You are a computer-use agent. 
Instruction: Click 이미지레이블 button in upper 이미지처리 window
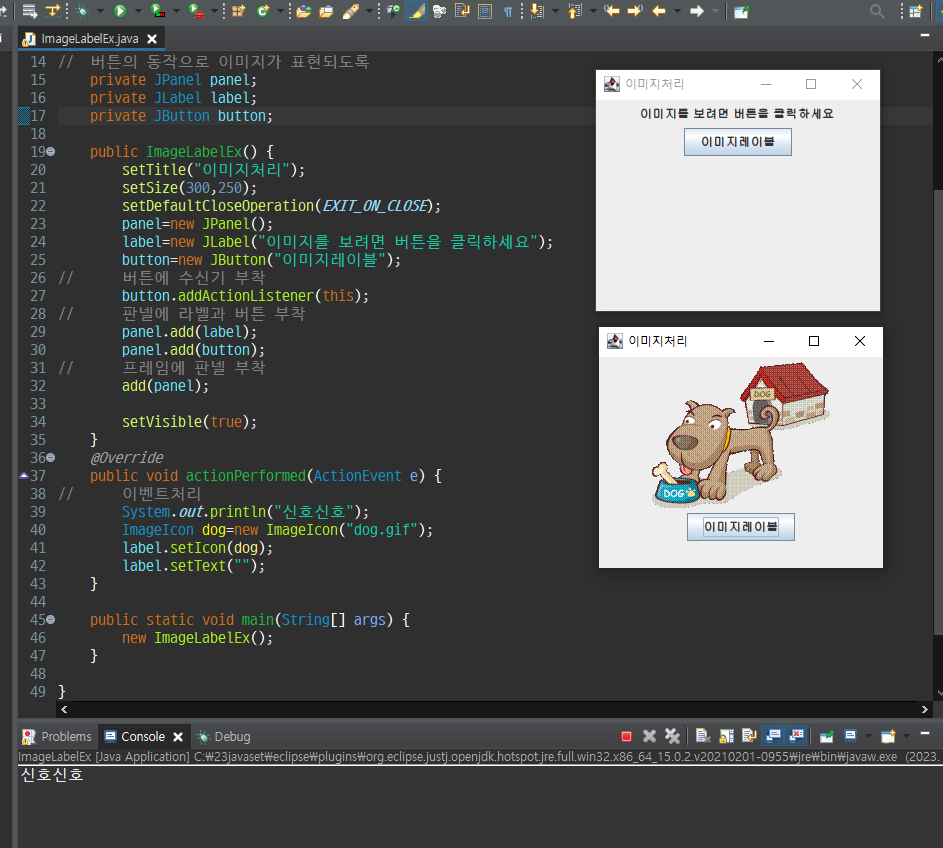point(737,143)
